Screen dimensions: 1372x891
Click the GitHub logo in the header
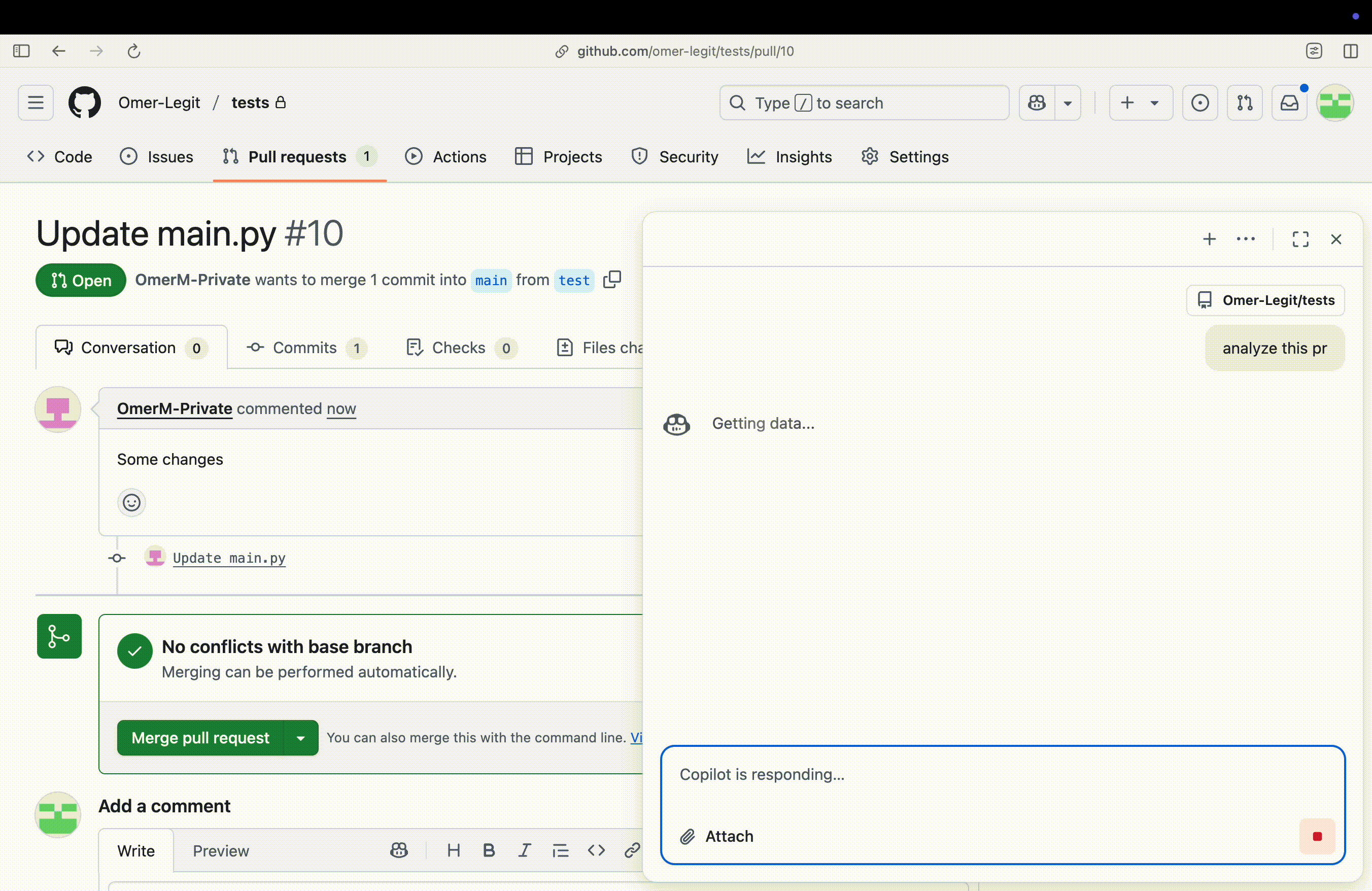[x=84, y=102]
